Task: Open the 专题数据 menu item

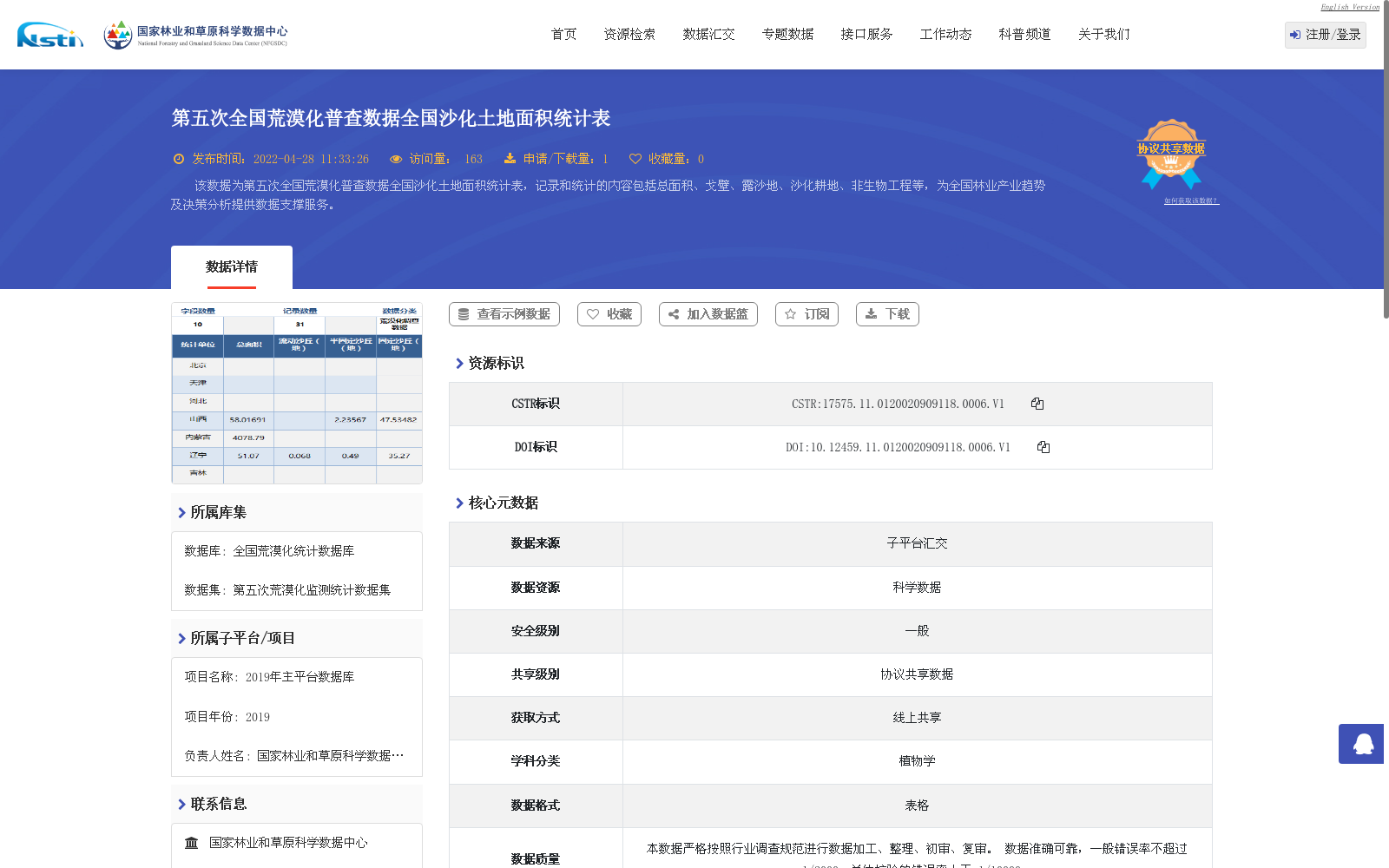Action: coord(787,34)
